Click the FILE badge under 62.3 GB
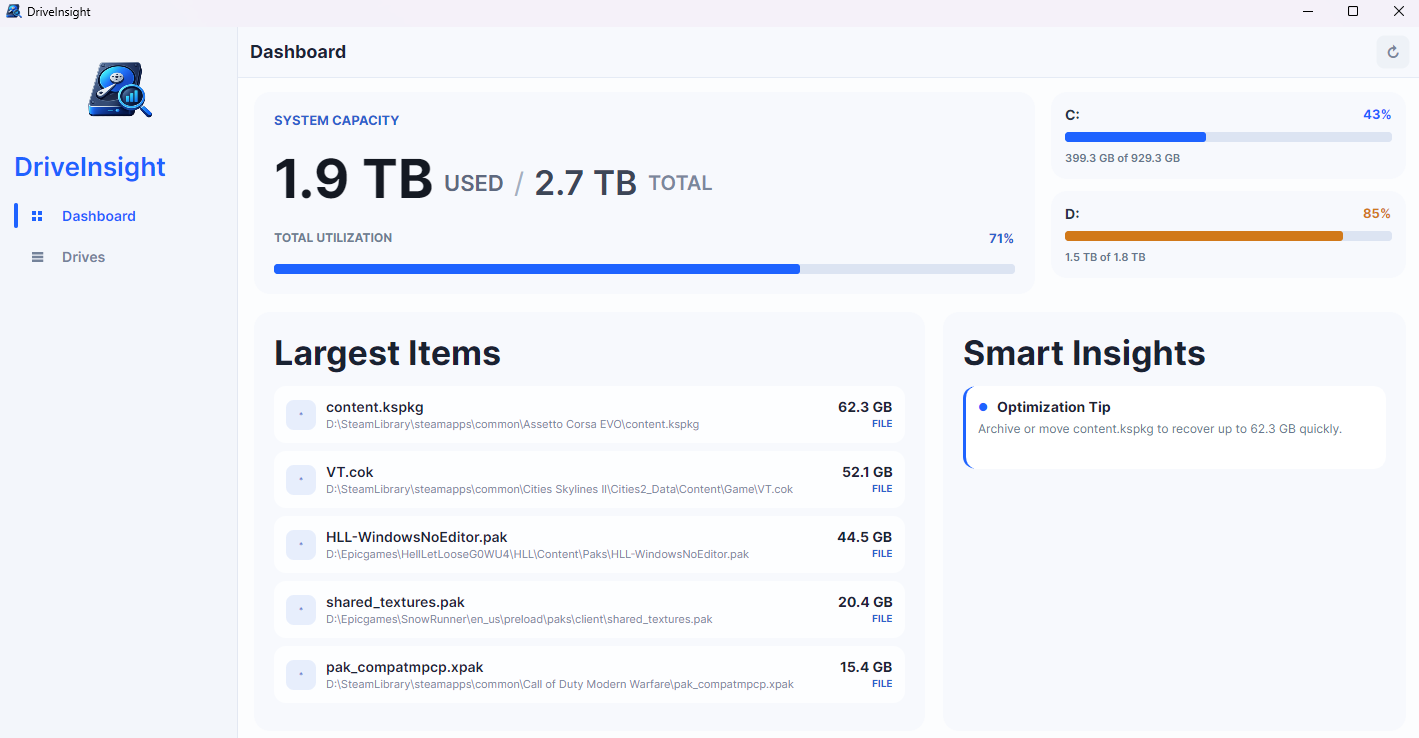The image size is (1419, 738). pos(881,423)
